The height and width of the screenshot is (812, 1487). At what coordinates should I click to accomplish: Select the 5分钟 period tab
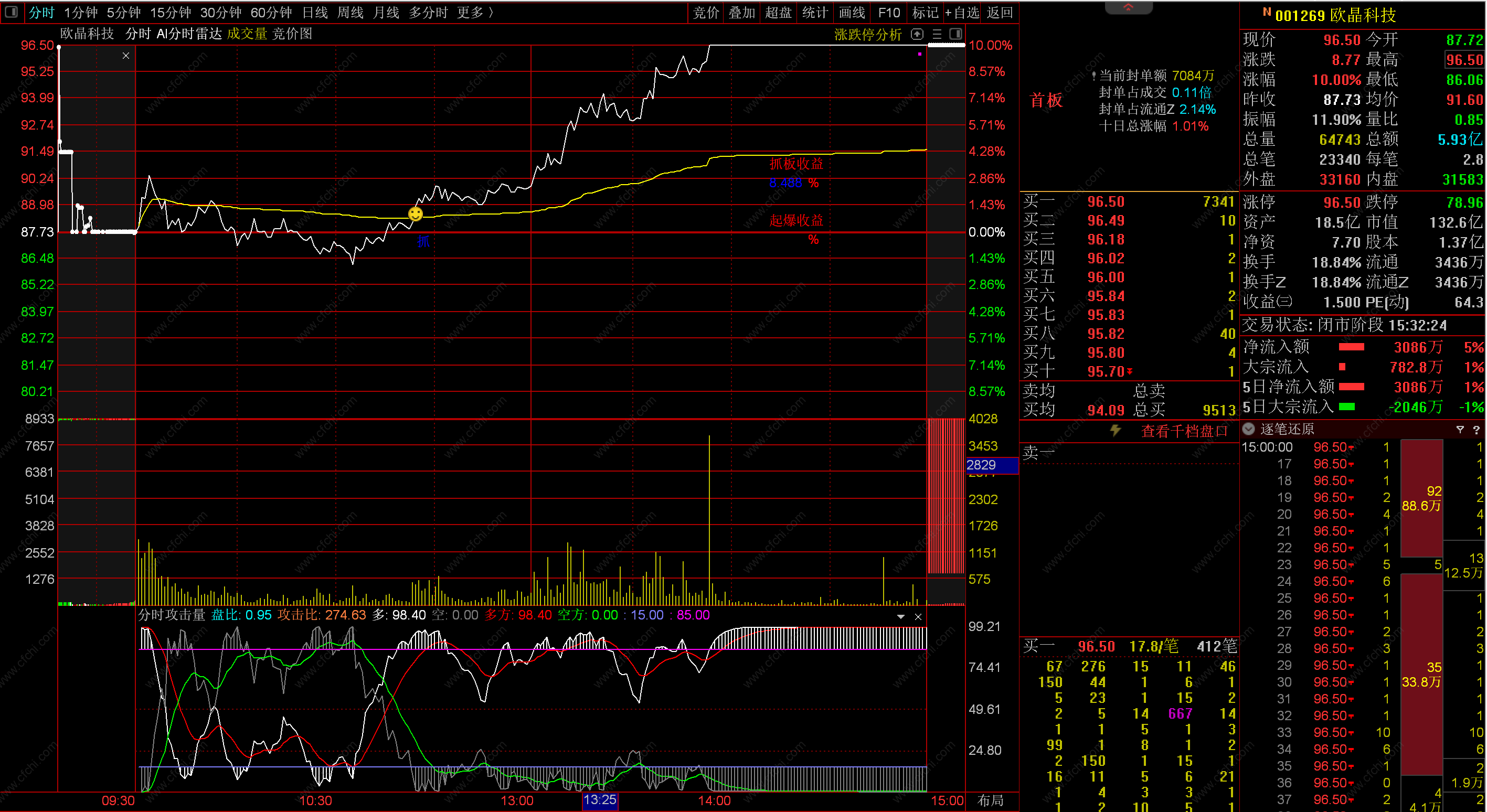[x=123, y=12]
